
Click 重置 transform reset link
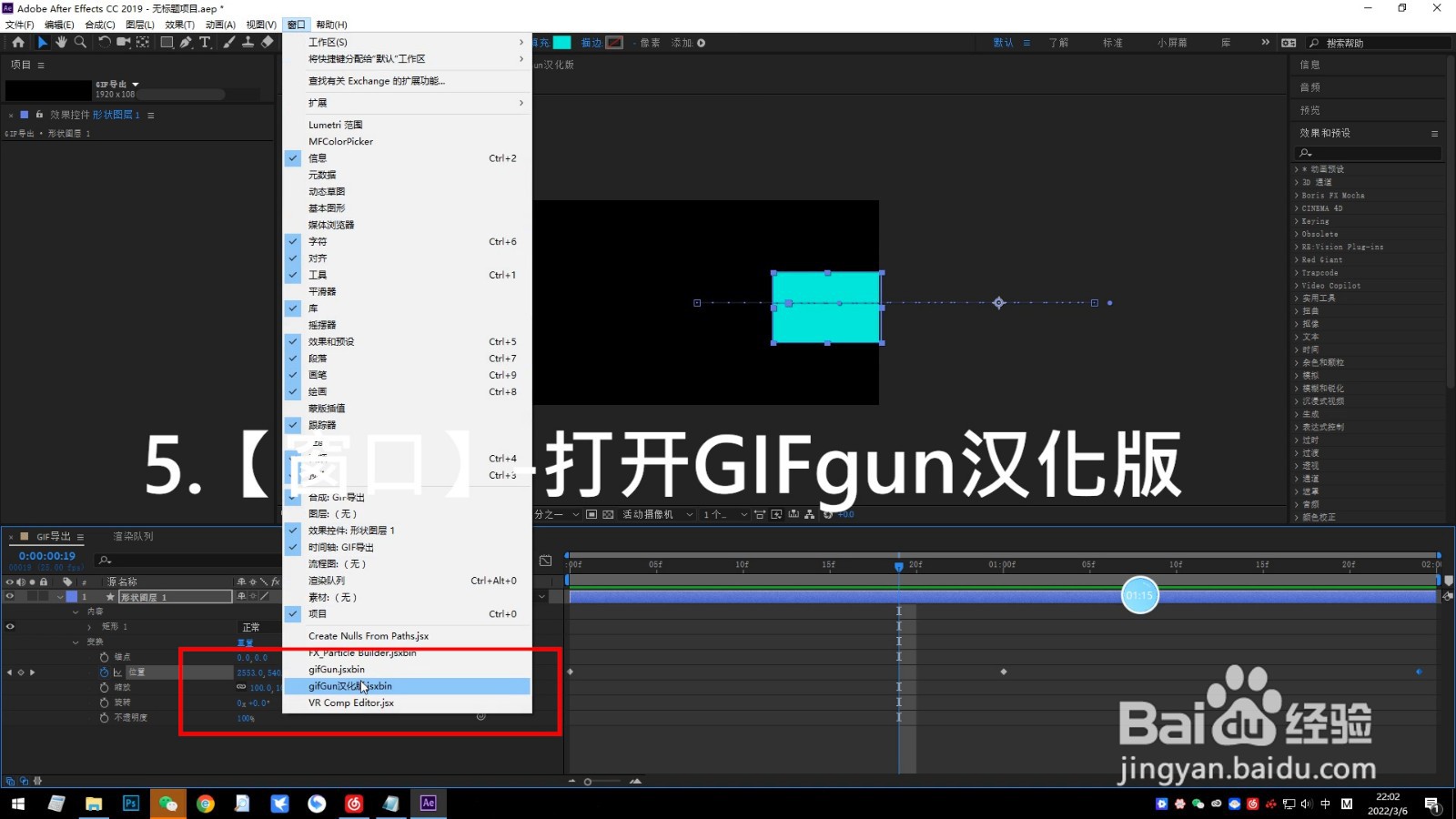pyautogui.click(x=245, y=642)
